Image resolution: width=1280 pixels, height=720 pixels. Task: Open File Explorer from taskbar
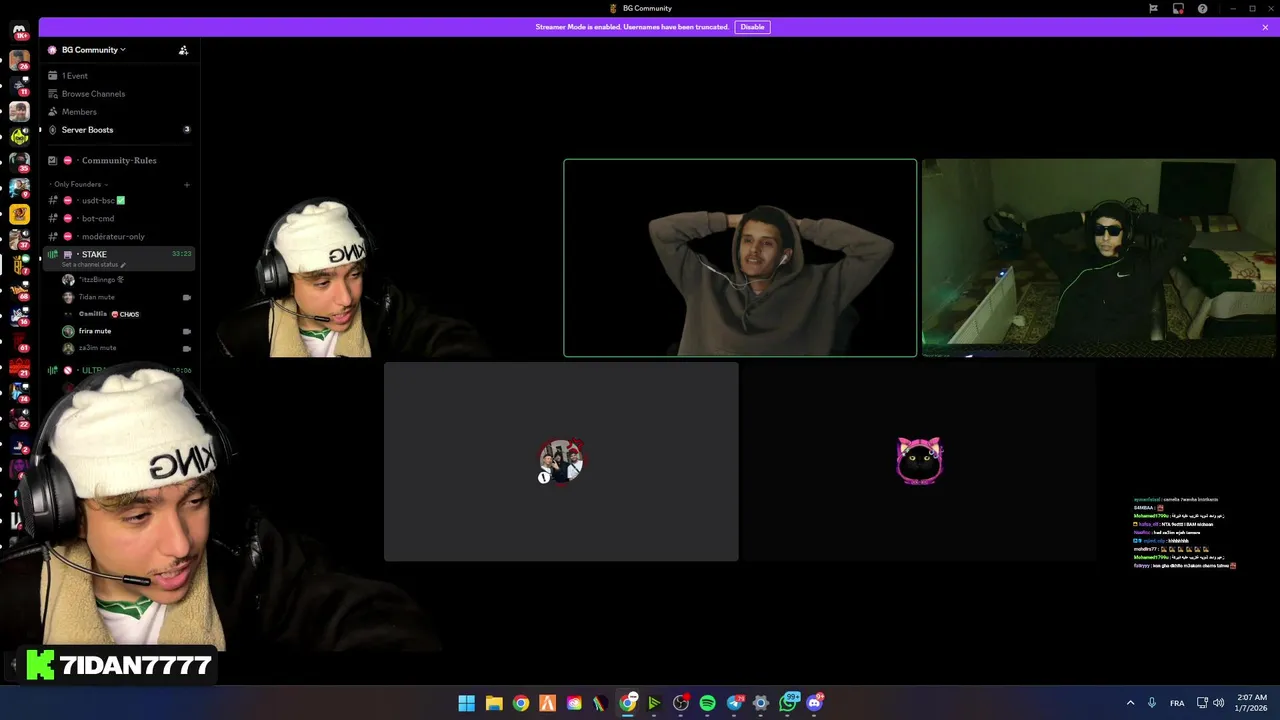point(494,703)
